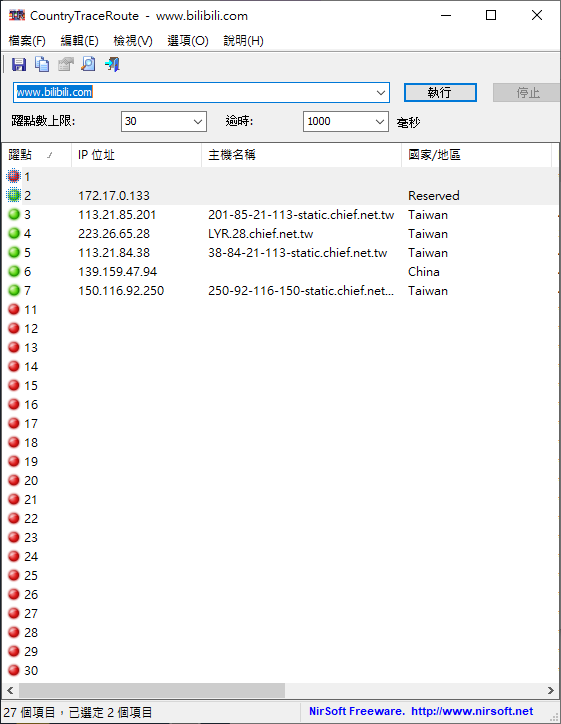Click hostname LYR.28.chief.net.tw

260,234
